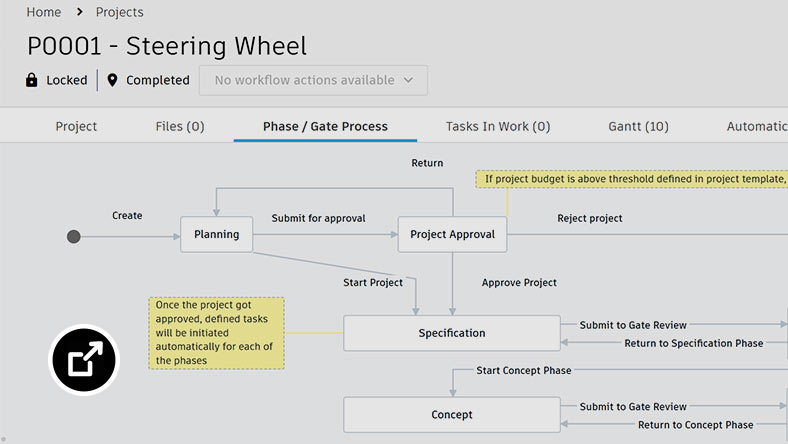This screenshot has width=788, height=444.
Task: Open the workflow actions dropdown
Action: pos(313,80)
